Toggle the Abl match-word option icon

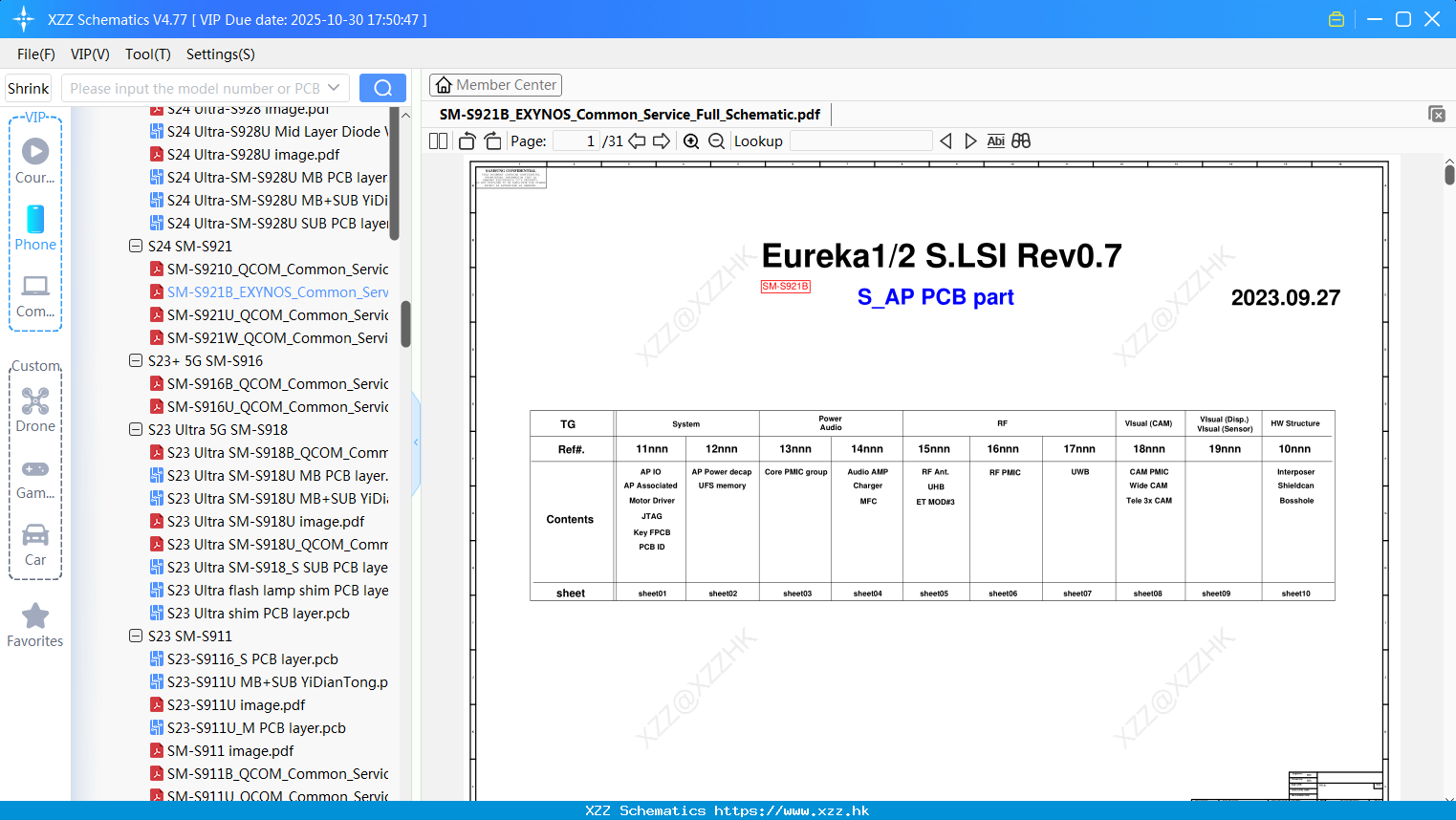[x=995, y=140]
